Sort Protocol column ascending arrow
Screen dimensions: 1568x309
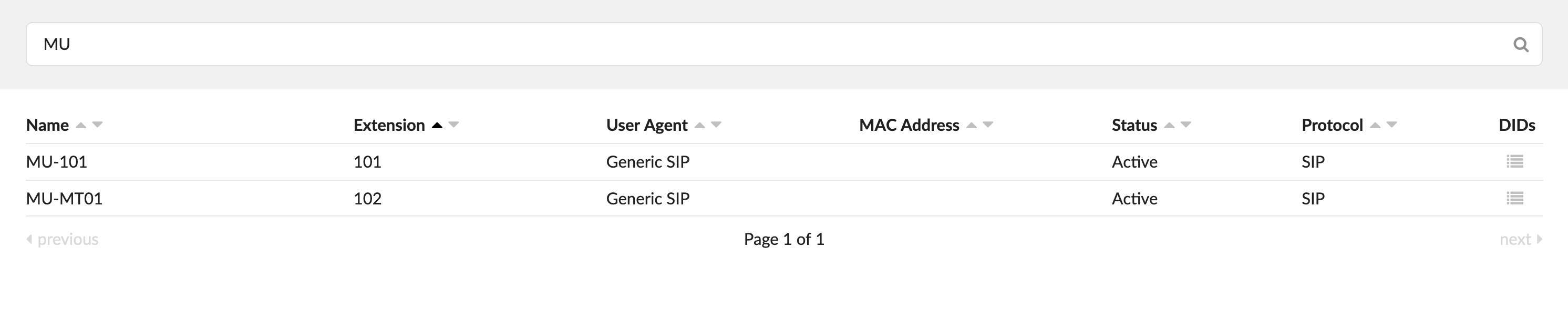1375,125
